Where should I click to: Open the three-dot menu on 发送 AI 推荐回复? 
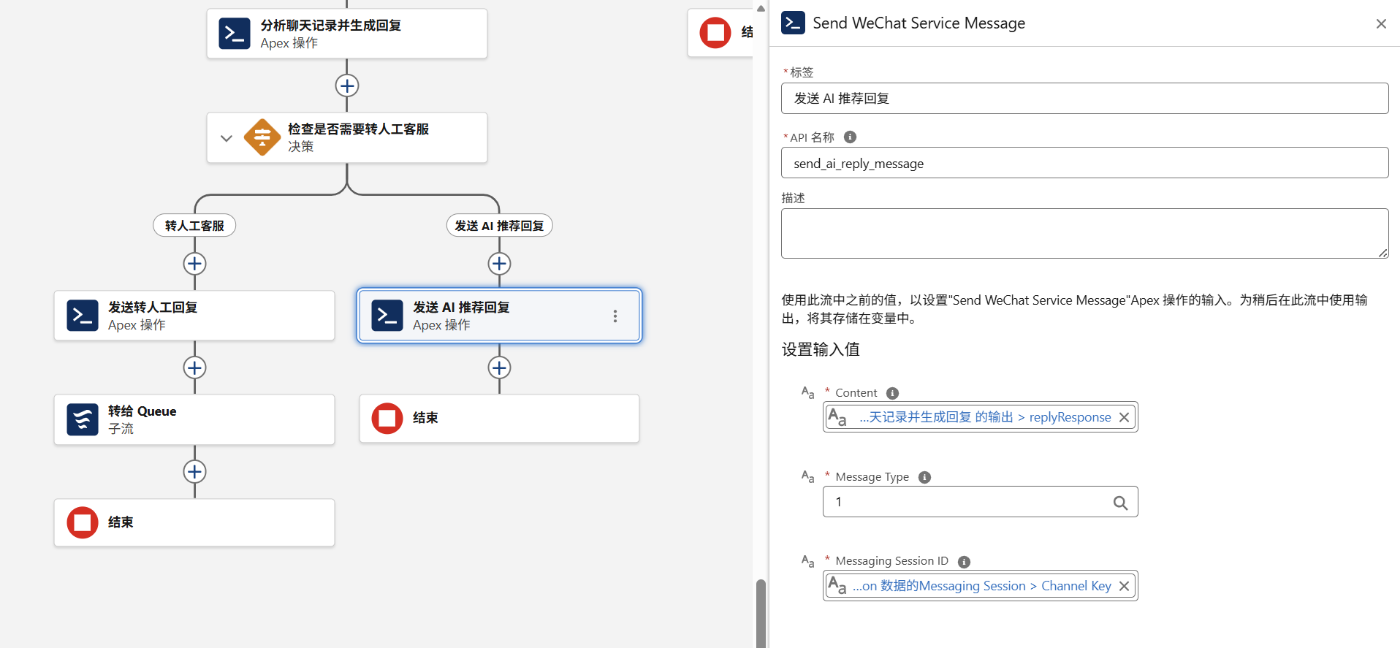(x=615, y=316)
